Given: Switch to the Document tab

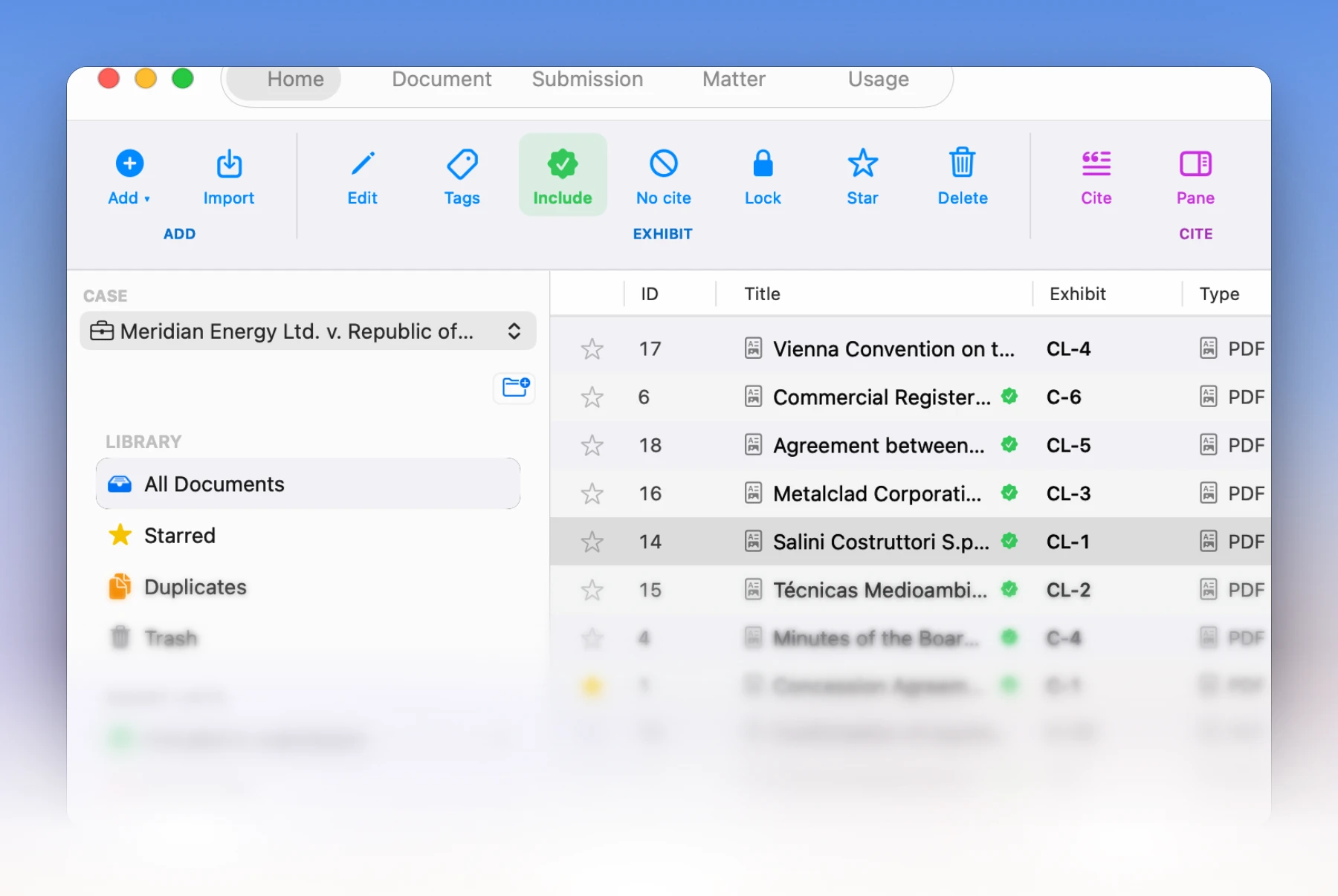Looking at the screenshot, I should coord(442,79).
